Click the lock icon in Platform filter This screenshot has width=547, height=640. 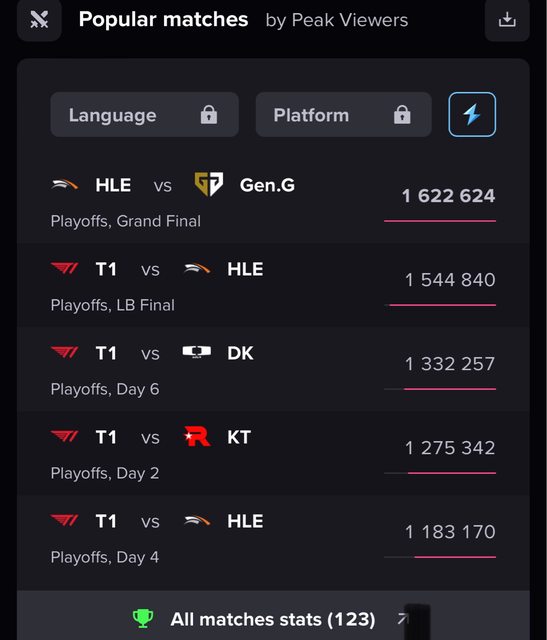pos(402,115)
